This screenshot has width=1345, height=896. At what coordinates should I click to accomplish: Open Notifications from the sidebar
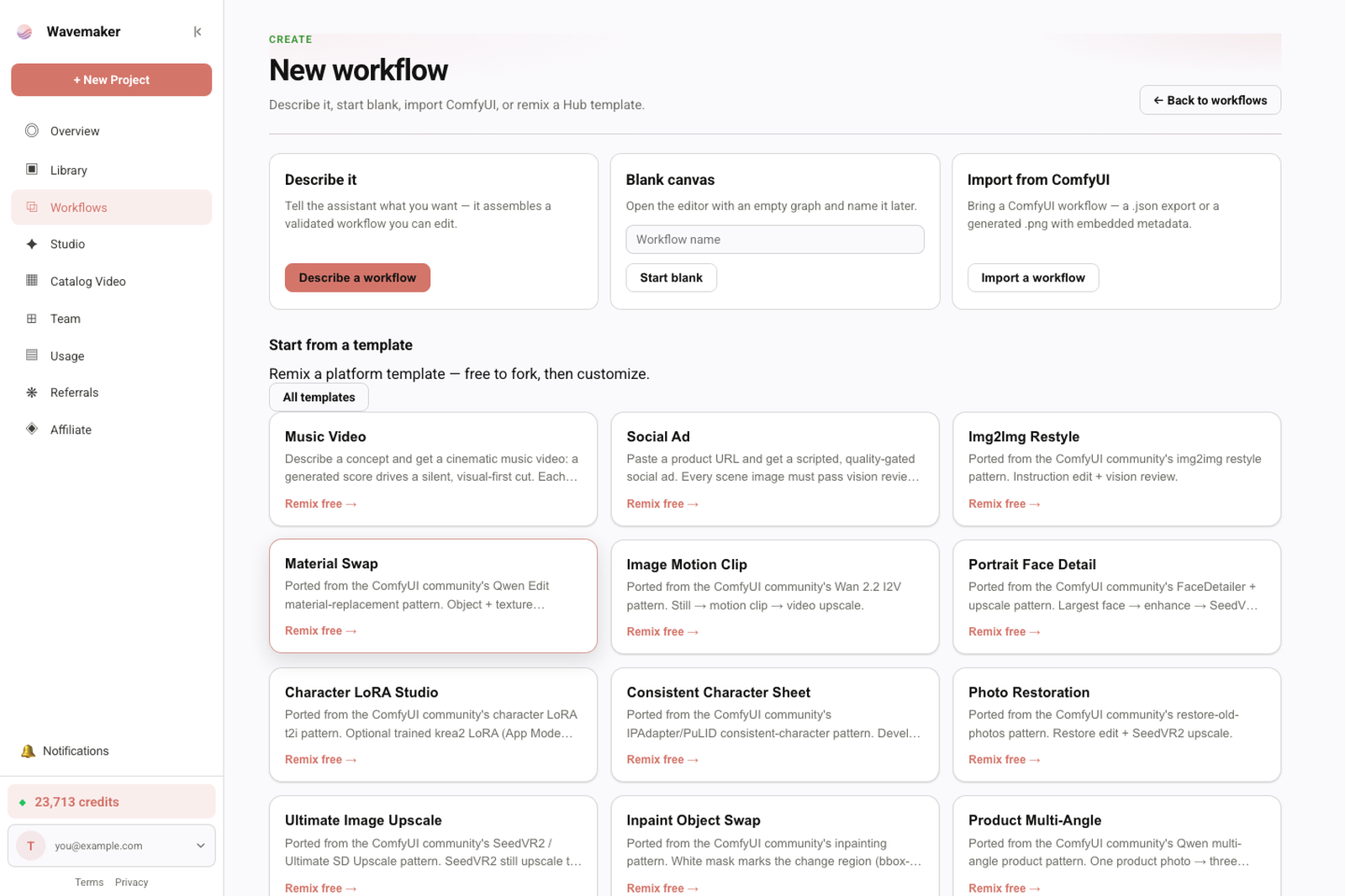(111, 751)
